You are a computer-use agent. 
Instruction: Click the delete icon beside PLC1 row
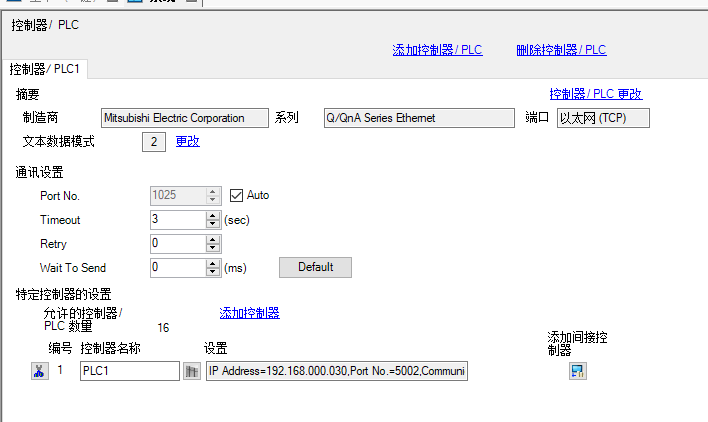point(39,371)
